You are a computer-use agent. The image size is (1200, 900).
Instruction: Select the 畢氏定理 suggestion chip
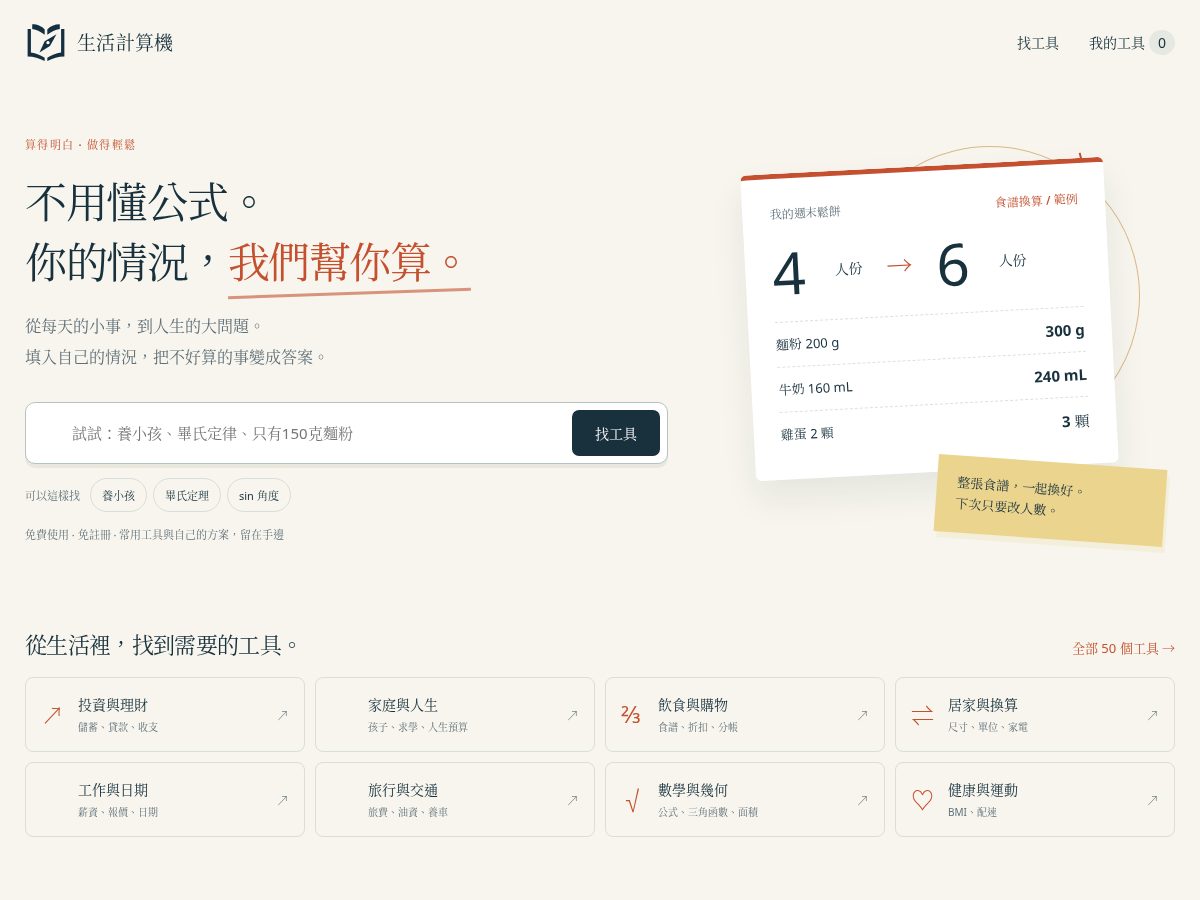click(187, 495)
